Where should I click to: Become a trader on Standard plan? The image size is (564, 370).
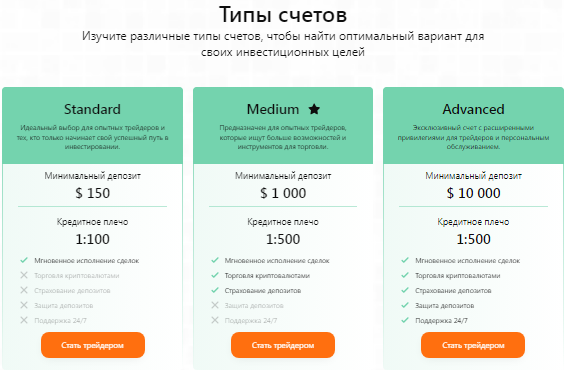pos(93,345)
